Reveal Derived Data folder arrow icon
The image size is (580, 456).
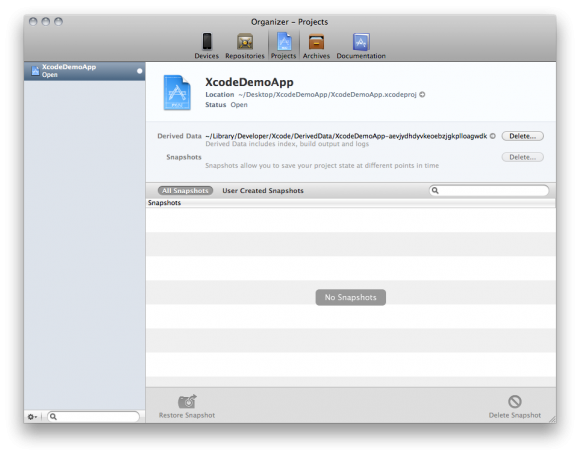coord(492,136)
